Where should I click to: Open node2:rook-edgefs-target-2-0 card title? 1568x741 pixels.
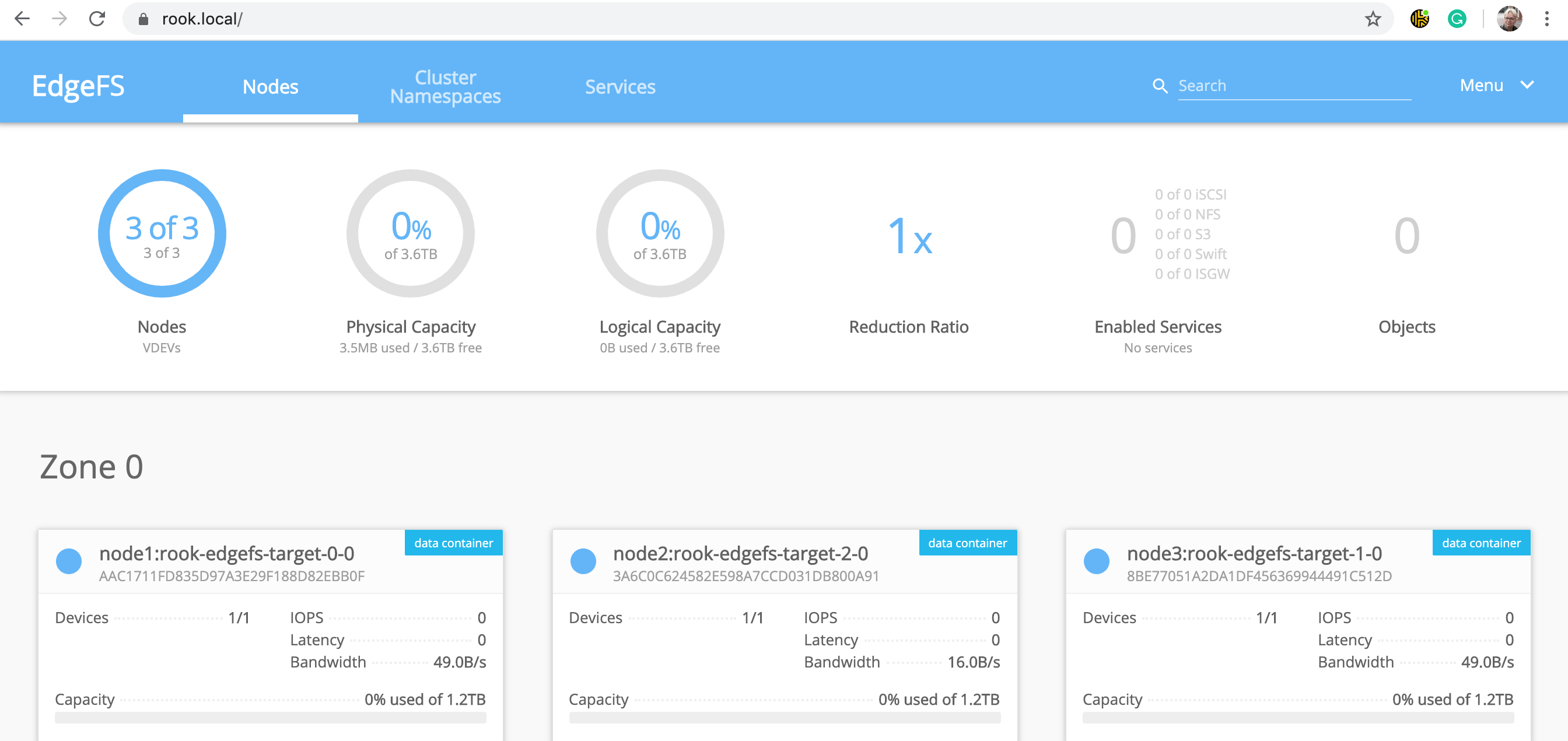click(x=740, y=553)
